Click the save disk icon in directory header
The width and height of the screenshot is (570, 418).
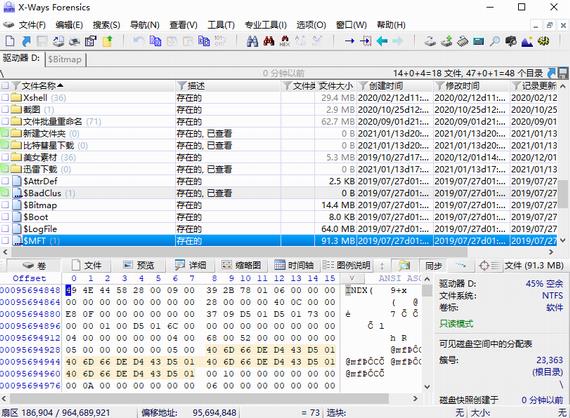point(563,73)
